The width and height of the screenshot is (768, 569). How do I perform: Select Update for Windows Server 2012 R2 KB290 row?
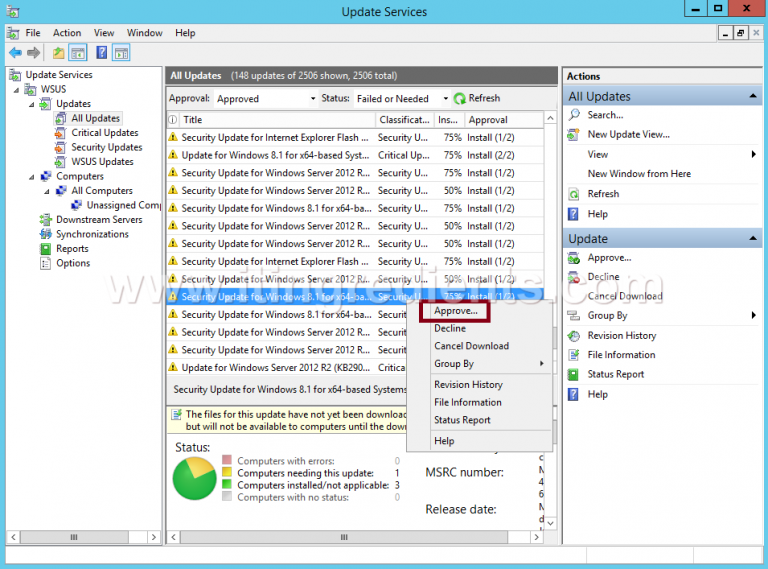[287, 367]
